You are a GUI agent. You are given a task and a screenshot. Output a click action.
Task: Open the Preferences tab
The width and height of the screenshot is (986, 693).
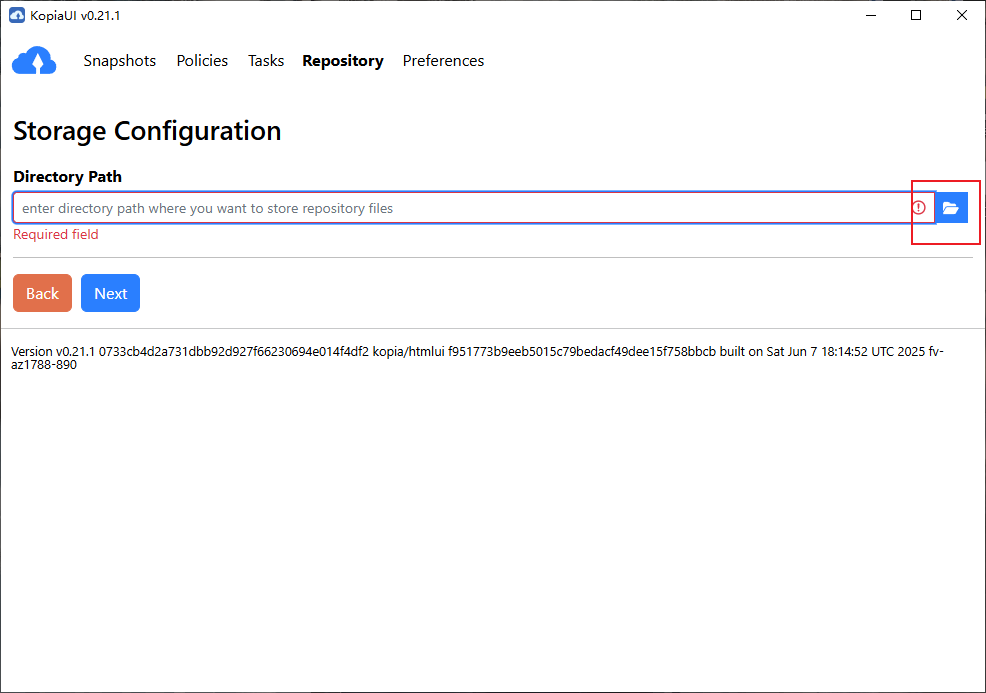pos(443,61)
